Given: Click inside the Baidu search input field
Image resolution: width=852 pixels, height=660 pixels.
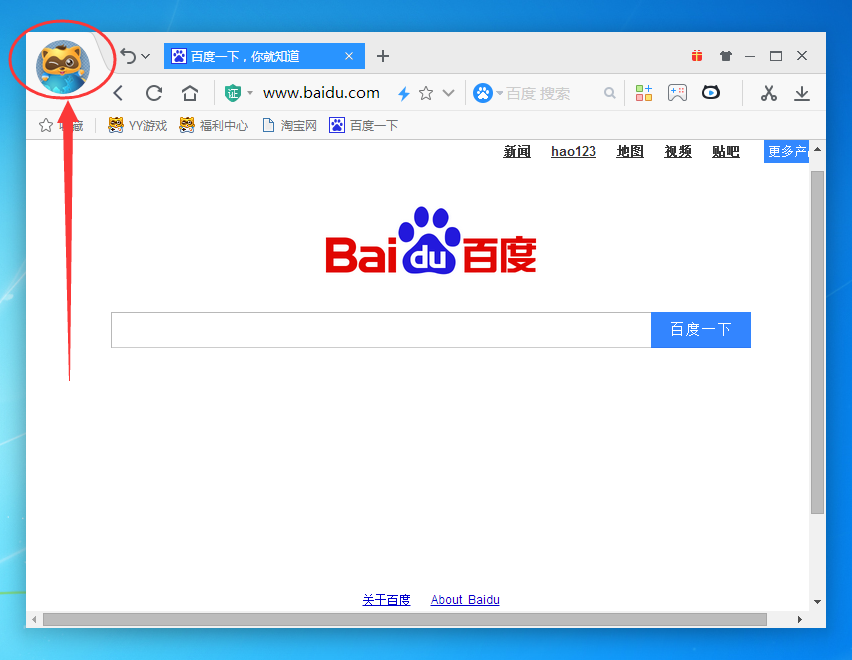Looking at the screenshot, I should point(380,329).
